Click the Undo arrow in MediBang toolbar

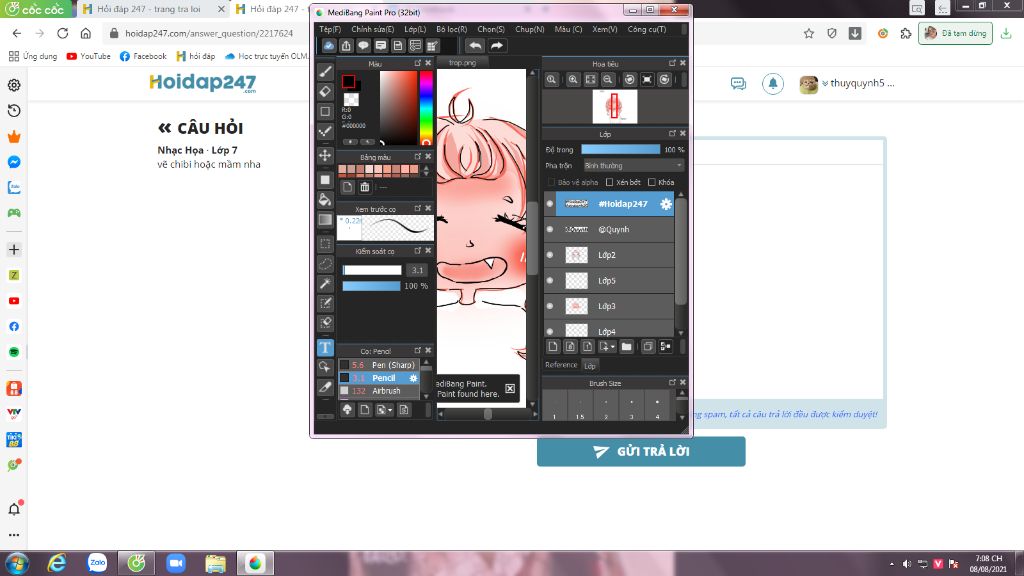tap(475, 45)
